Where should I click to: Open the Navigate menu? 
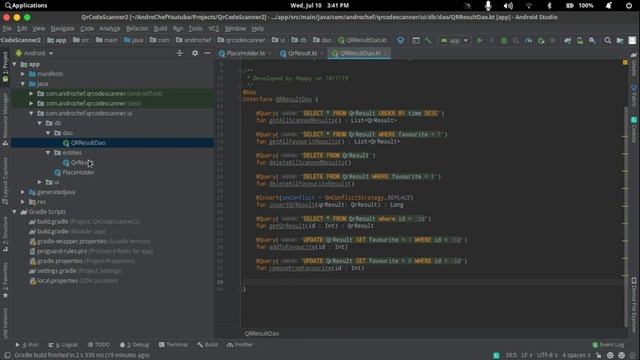(x=62, y=29)
